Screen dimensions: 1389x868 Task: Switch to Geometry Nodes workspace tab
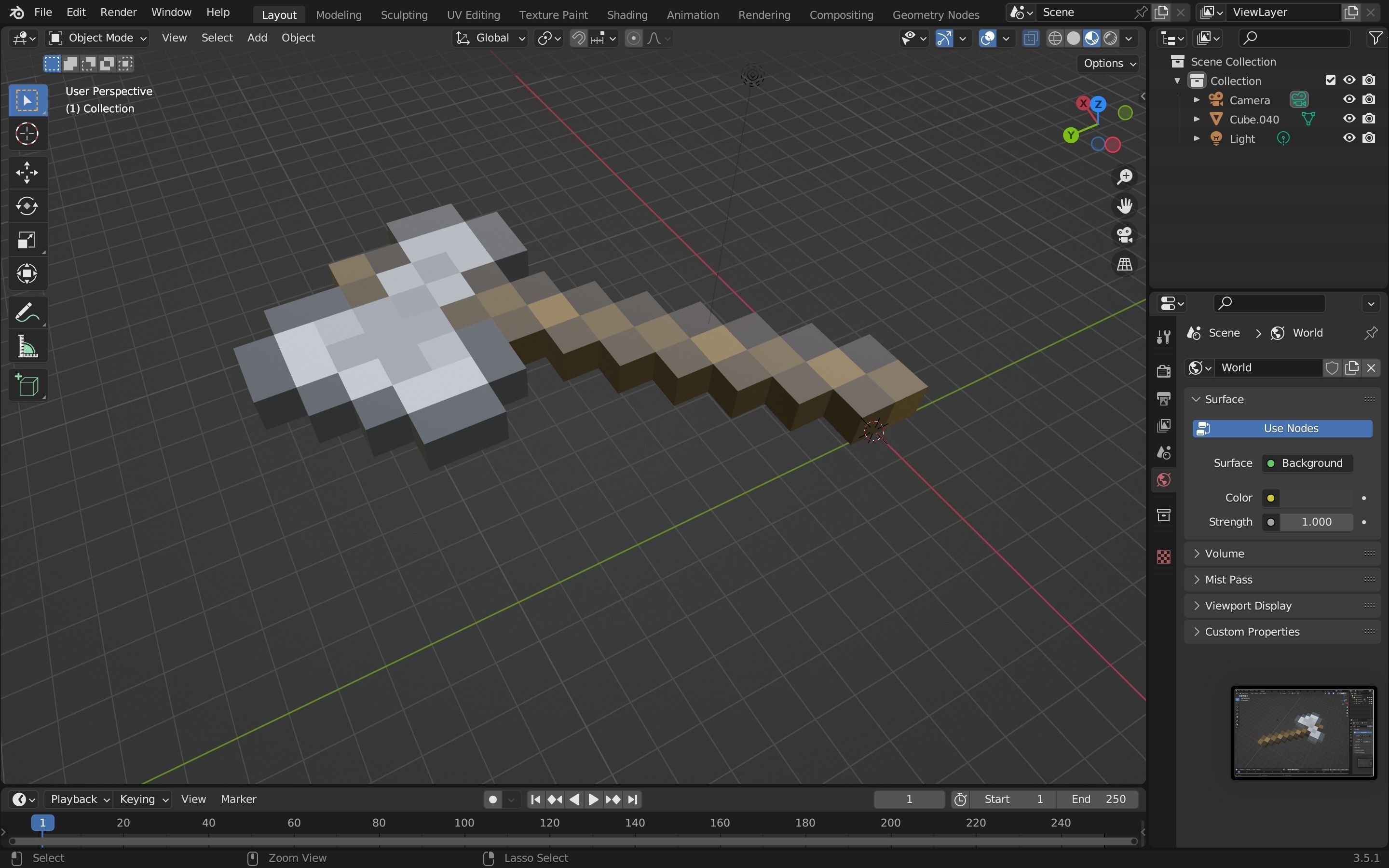(936, 14)
